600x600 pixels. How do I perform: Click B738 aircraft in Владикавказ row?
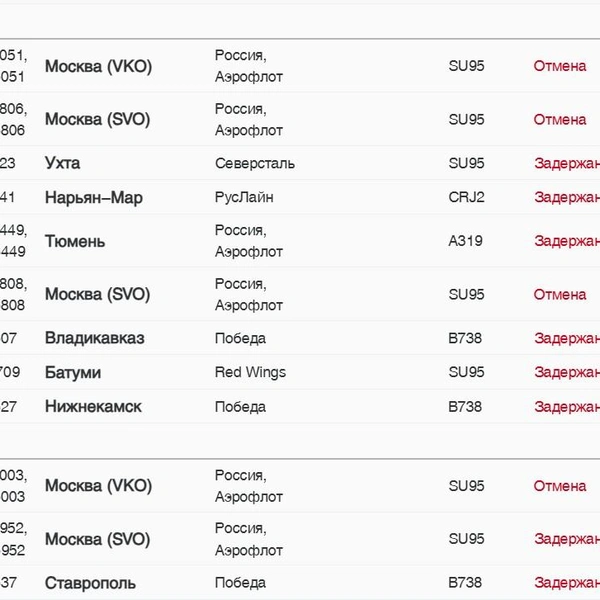465,338
